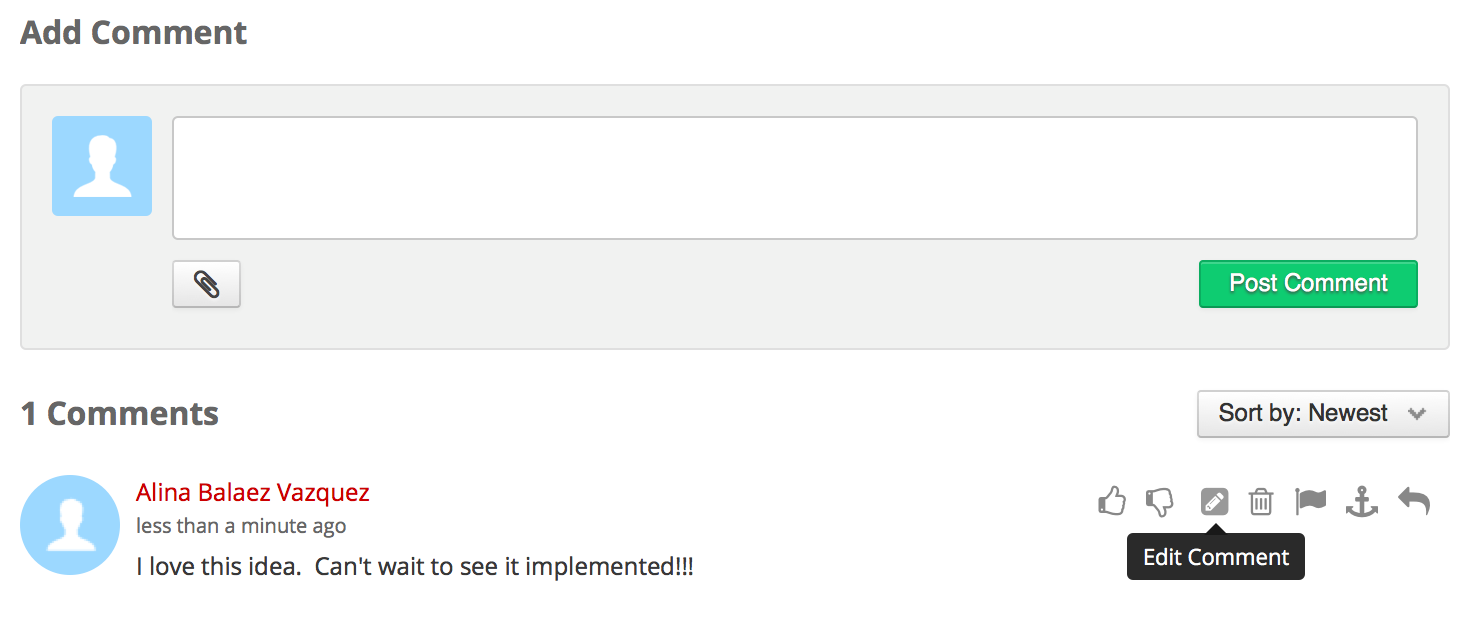Viewport: 1468px width, 620px height.
Task: Click Alina's round avatar picture
Action: pos(70,525)
